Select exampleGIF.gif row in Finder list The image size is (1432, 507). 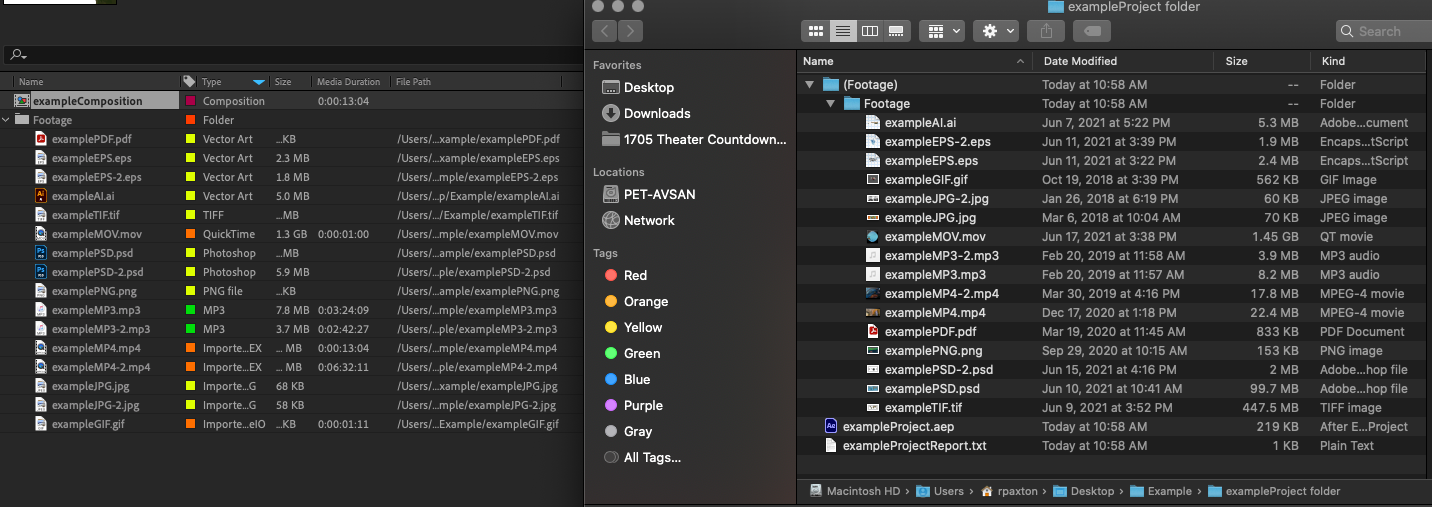point(1113,180)
